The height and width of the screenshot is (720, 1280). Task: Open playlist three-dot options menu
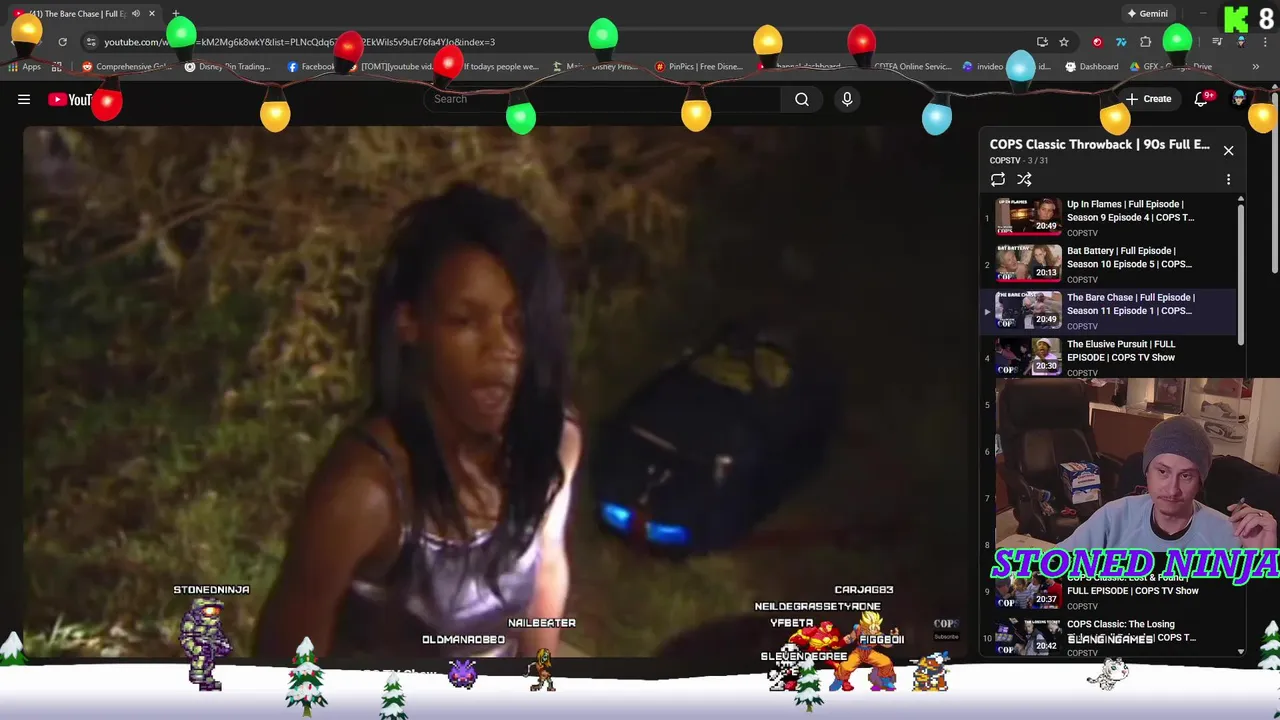pyautogui.click(x=1229, y=180)
